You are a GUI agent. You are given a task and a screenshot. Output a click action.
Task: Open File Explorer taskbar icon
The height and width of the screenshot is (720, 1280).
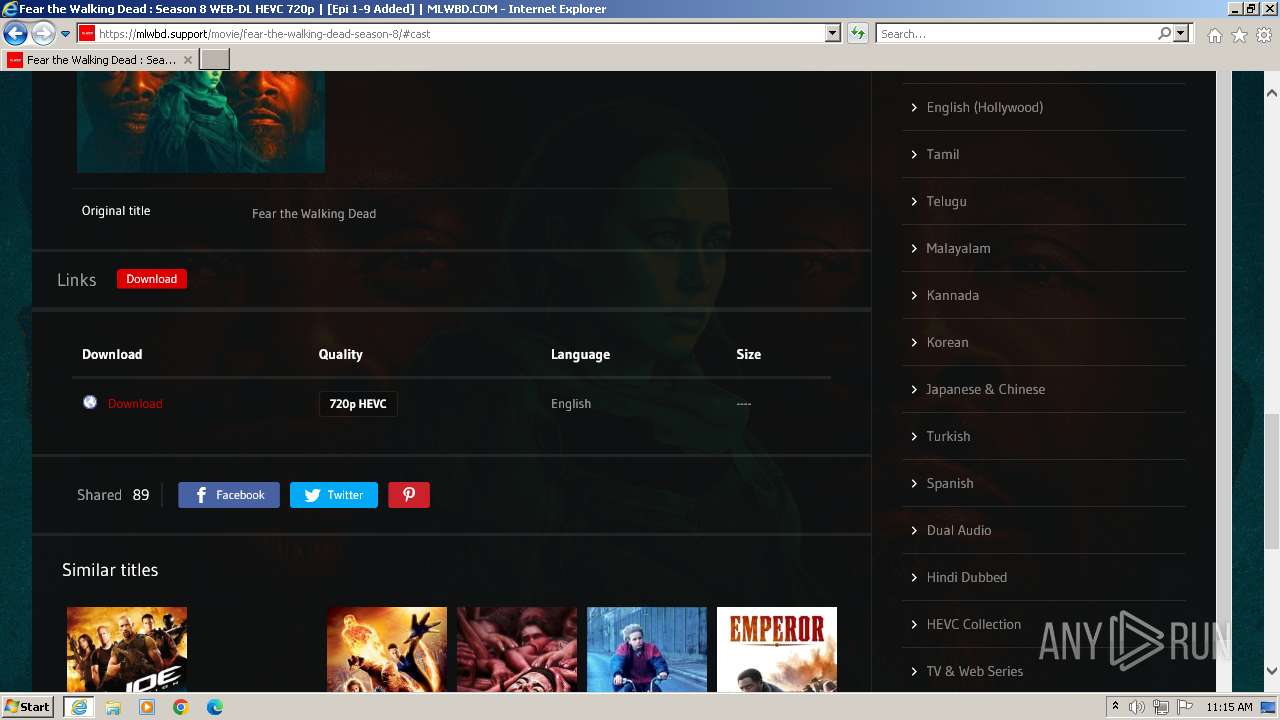113,707
